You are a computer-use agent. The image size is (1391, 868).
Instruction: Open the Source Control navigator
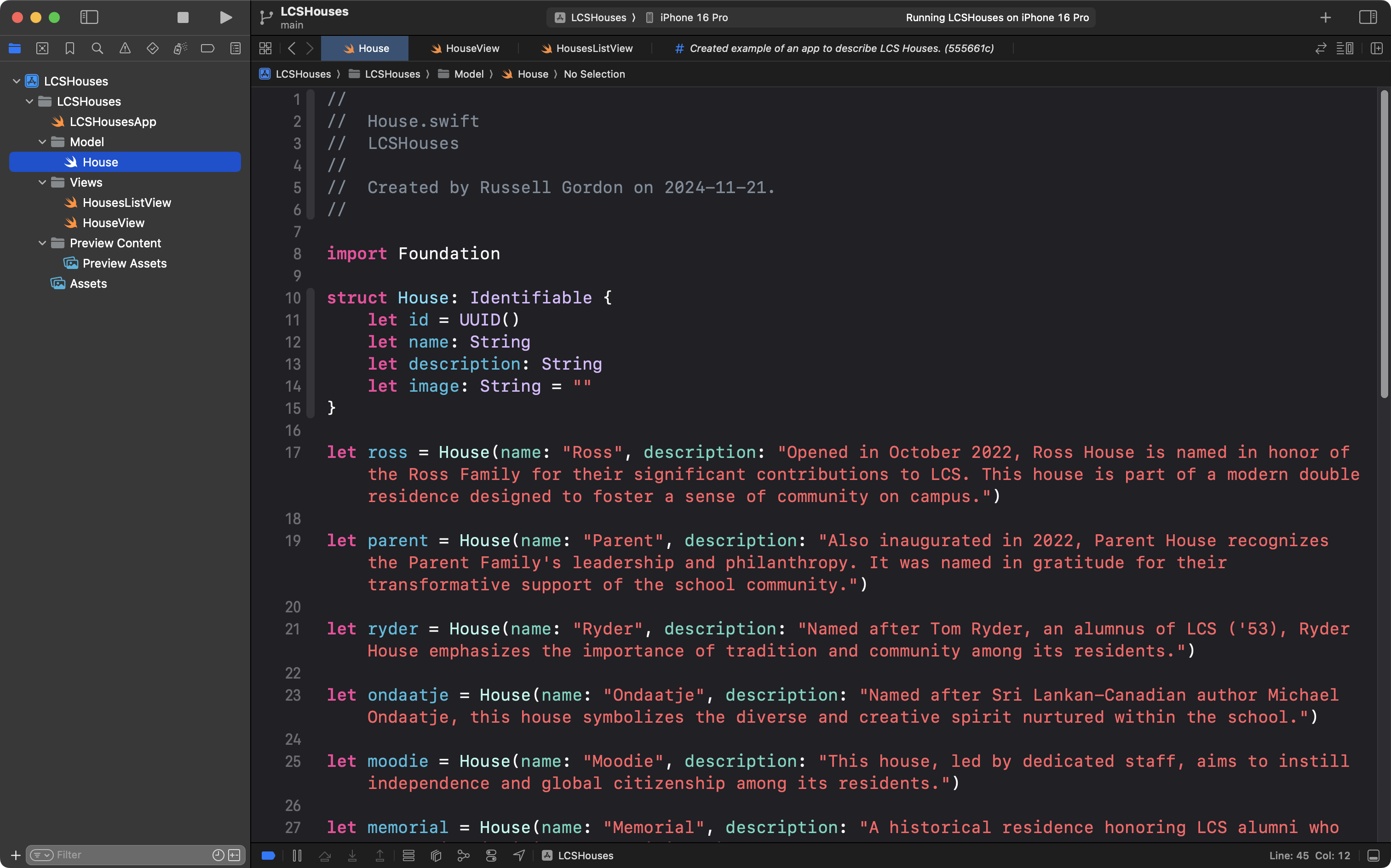(42, 48)
